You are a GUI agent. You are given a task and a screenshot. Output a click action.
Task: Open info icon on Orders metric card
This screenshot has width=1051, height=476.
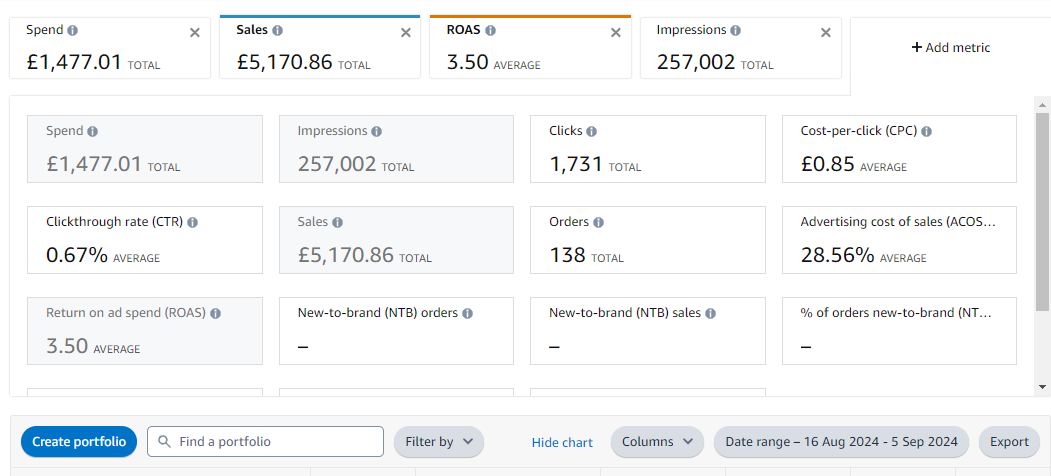[598, 222]
